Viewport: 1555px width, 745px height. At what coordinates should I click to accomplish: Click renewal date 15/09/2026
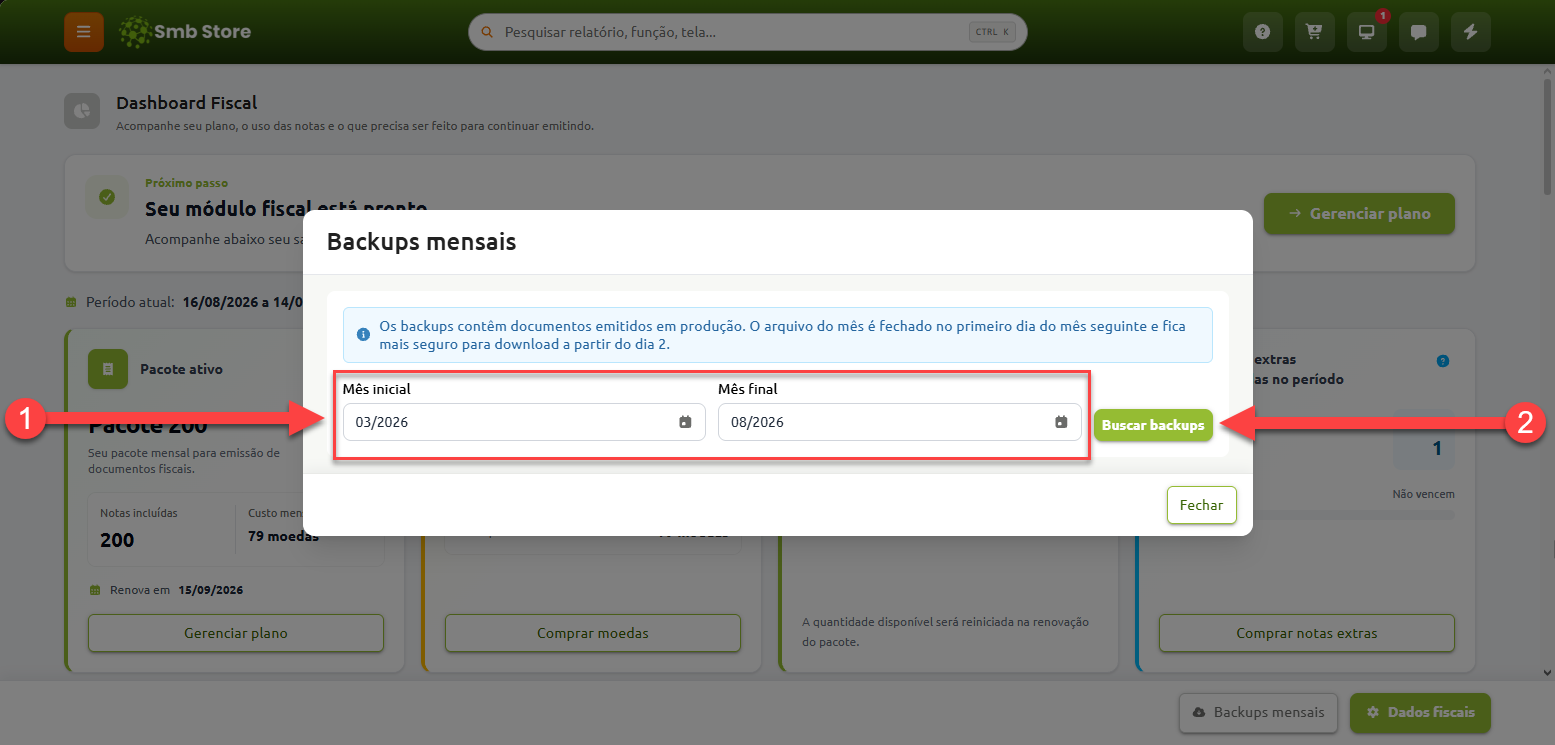click(210, 590)
